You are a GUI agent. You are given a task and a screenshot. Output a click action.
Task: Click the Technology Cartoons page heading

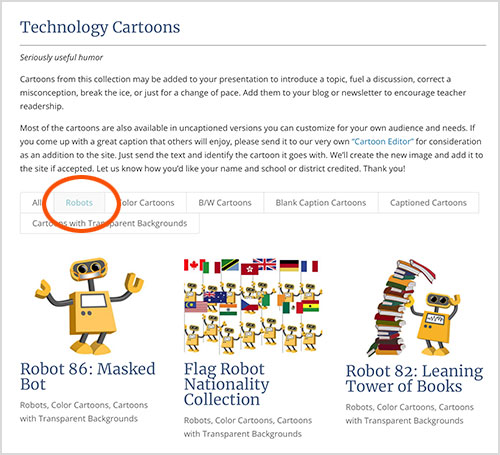click(x=100, y=27)
